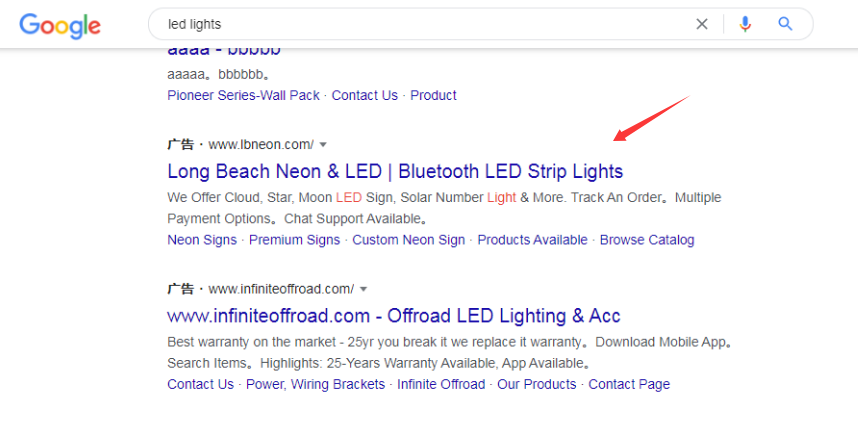Click the search input containing 'led lights'

click(420, 24)
